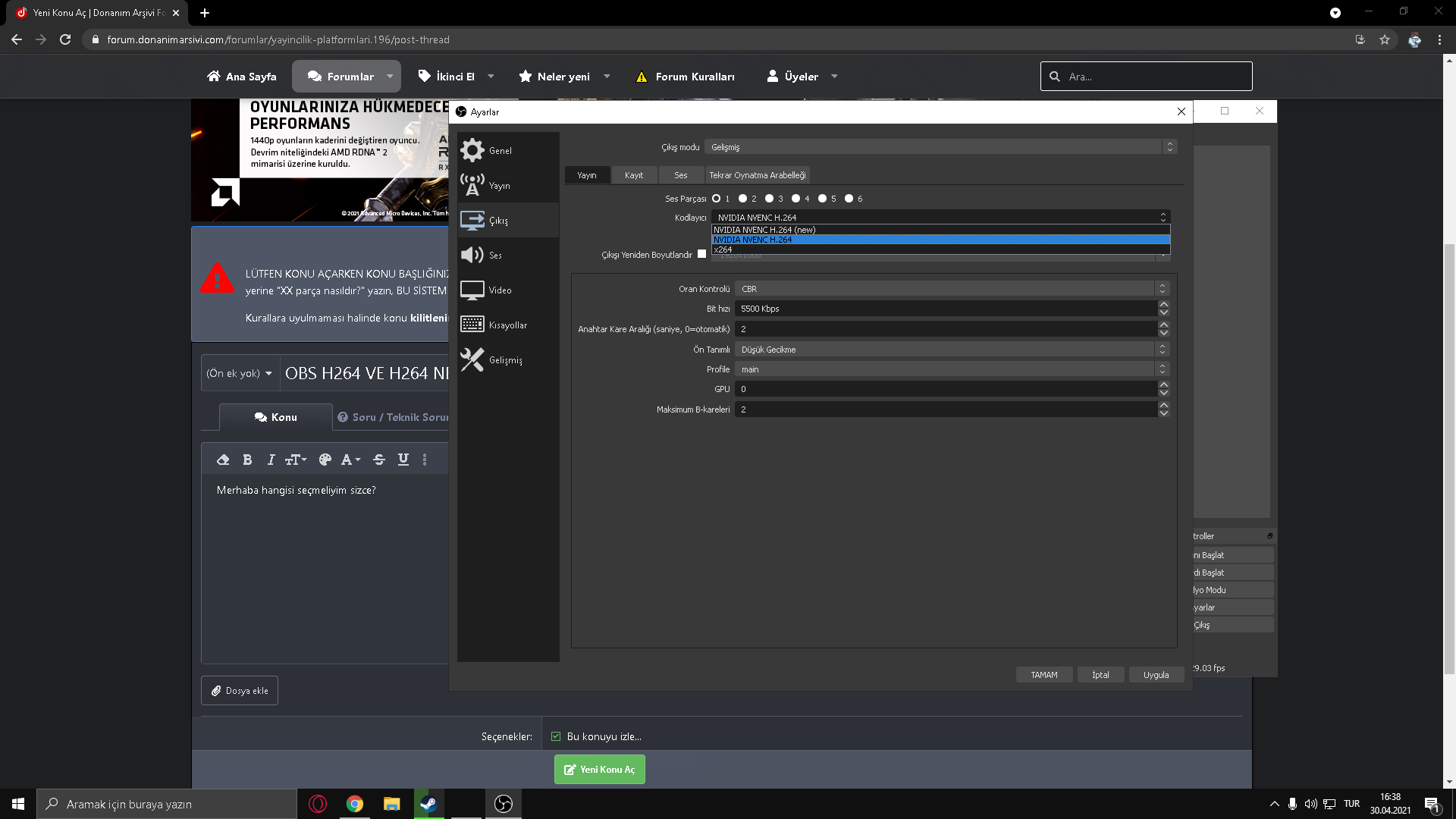
Task: Click the Bit hızı 5500 Kbps field
Action: coord(945,309)
